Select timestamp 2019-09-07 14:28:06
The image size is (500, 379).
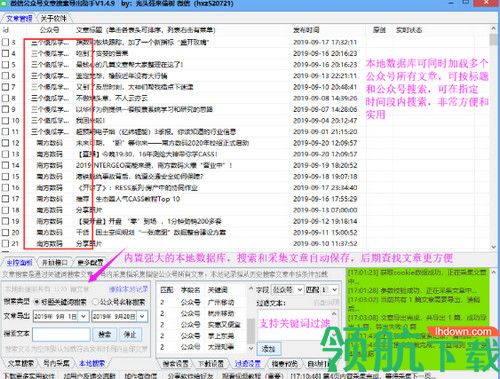(x=325, y=109)
